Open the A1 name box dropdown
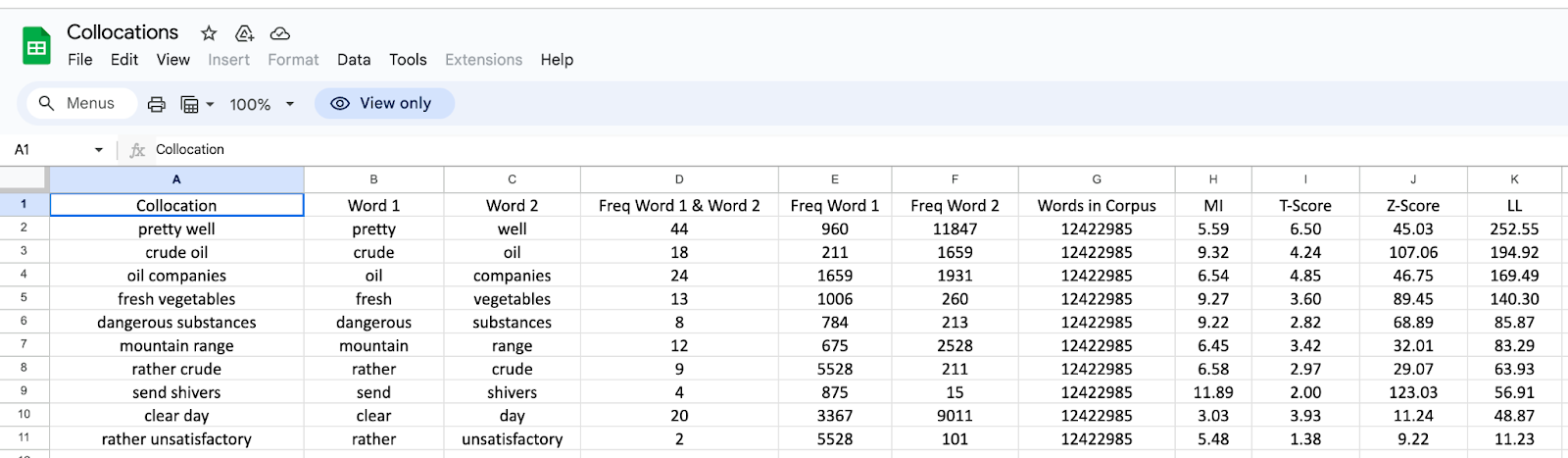Screen dimensions: 1568x458 [x=98, y=150]
